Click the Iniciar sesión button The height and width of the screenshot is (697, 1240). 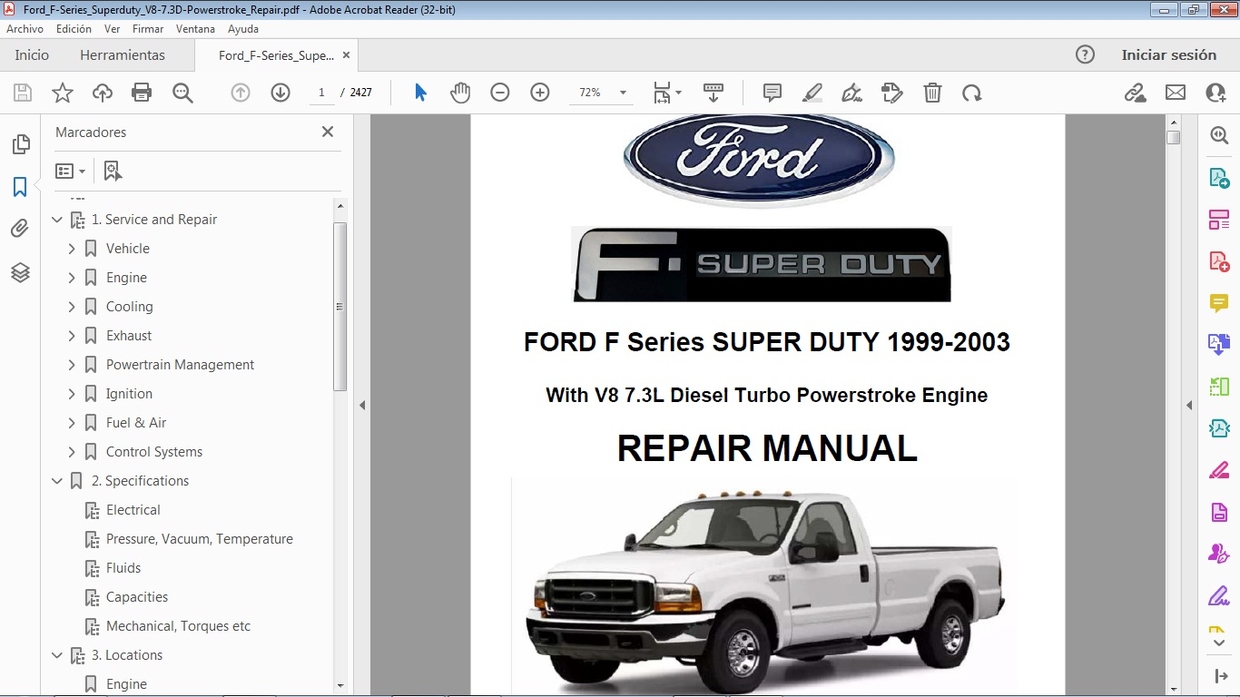(x=1170, y=55)
